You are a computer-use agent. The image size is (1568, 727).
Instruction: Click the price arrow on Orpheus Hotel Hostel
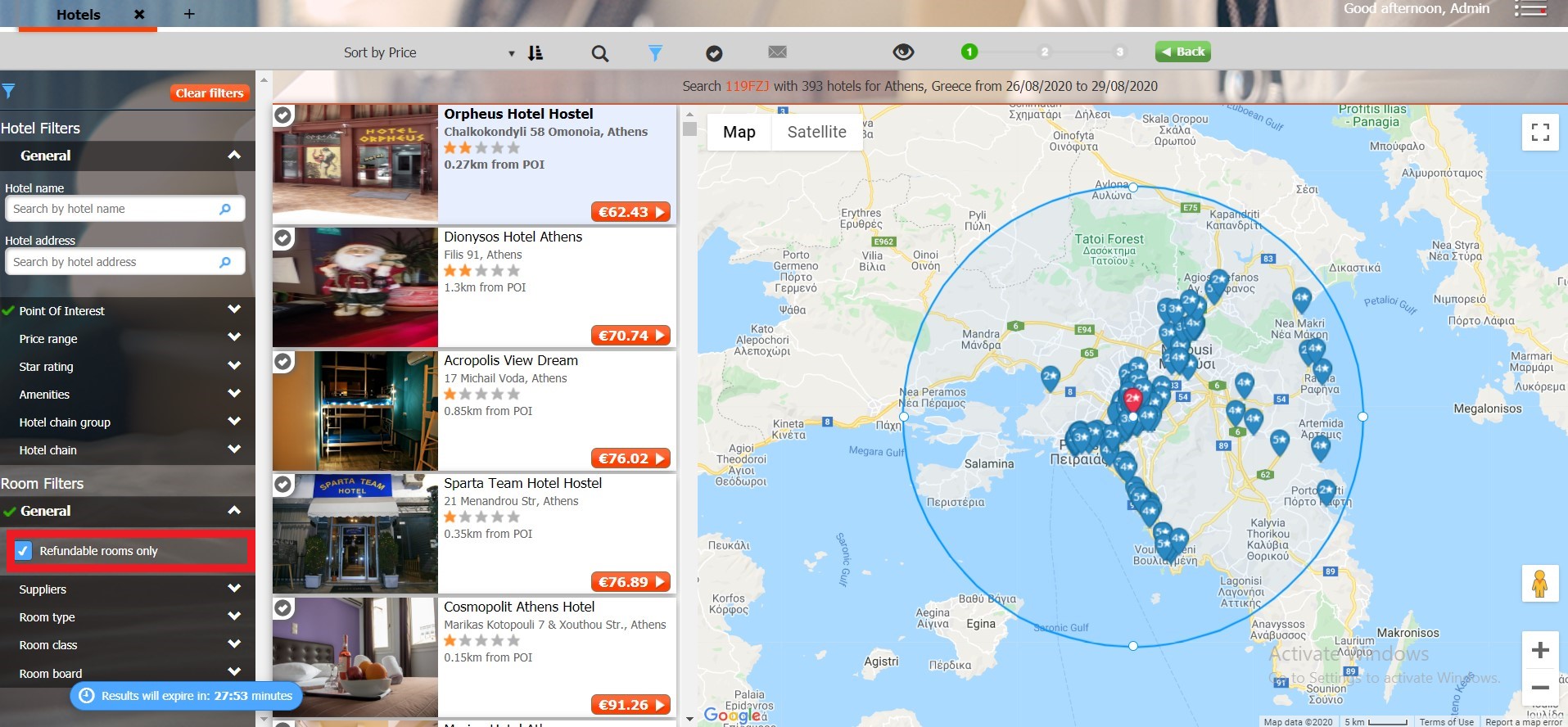point(660,212)
